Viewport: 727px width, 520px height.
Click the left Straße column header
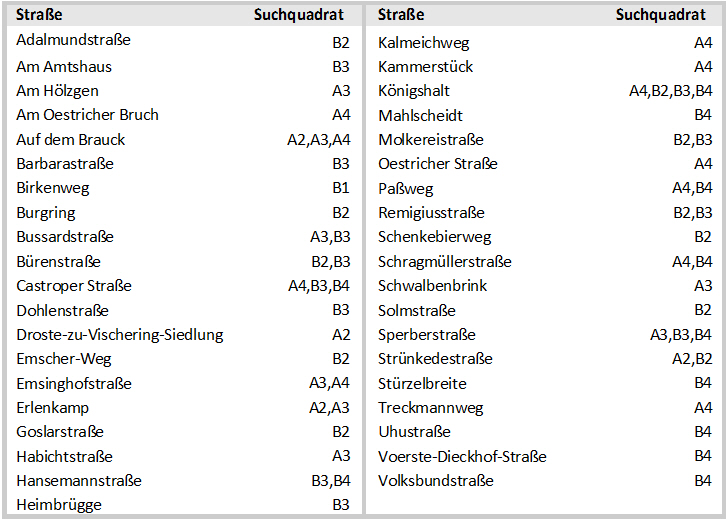39,15
